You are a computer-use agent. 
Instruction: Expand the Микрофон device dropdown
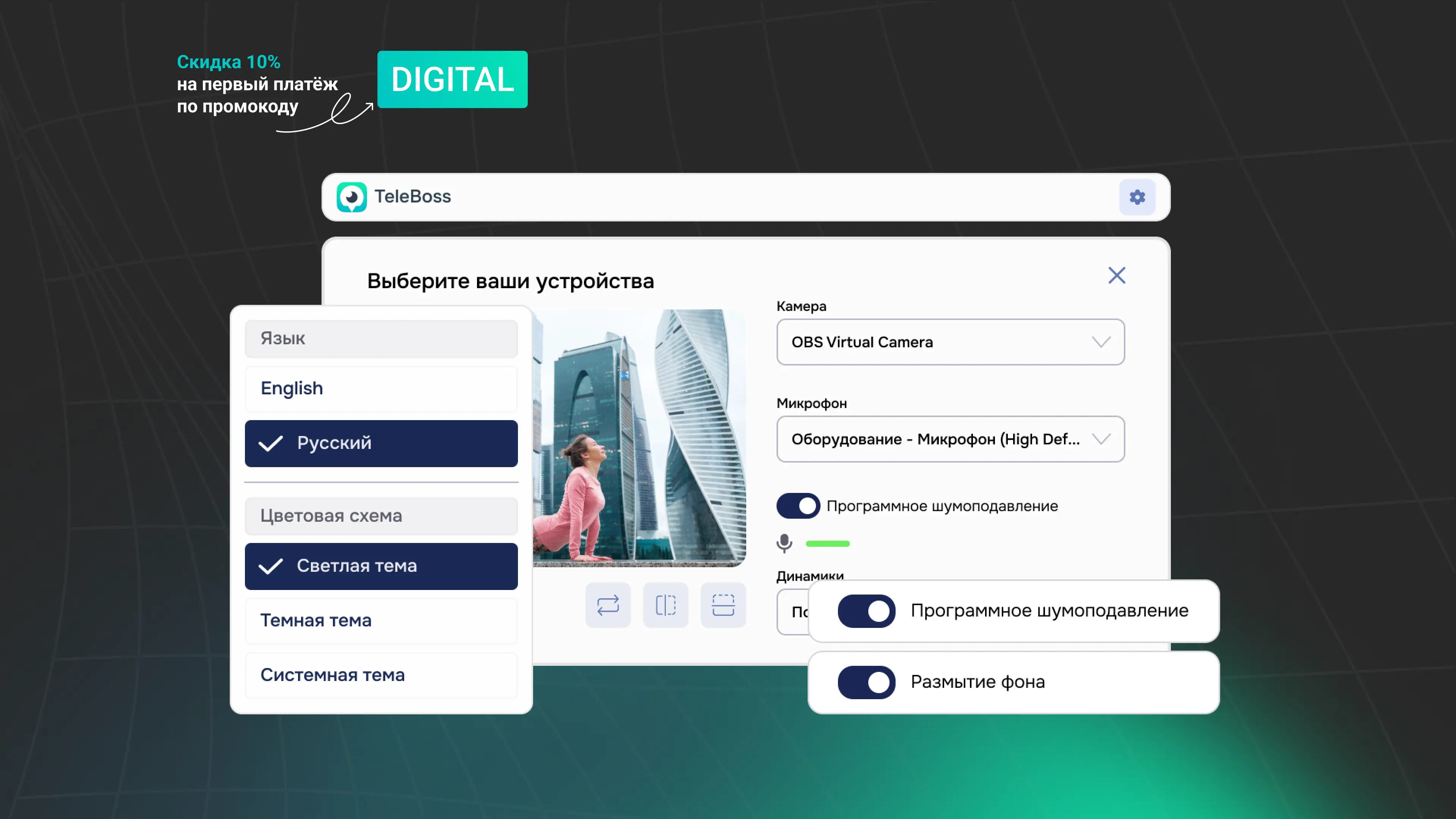949,439
